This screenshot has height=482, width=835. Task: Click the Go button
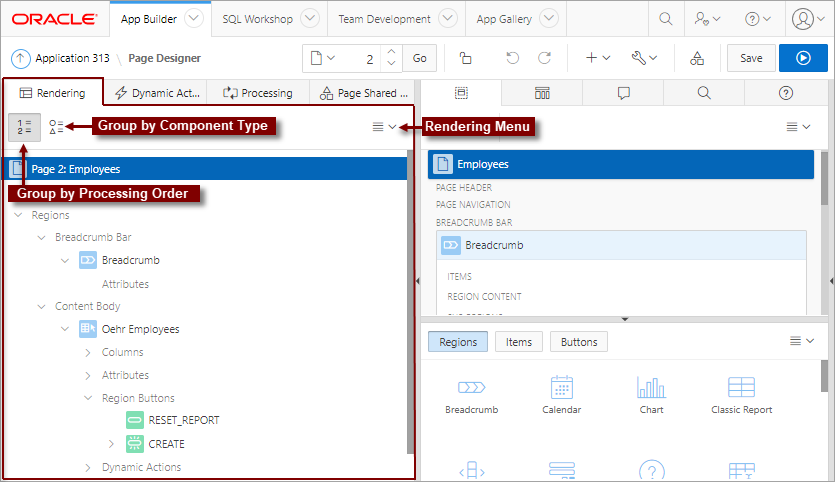click(420, 58)
